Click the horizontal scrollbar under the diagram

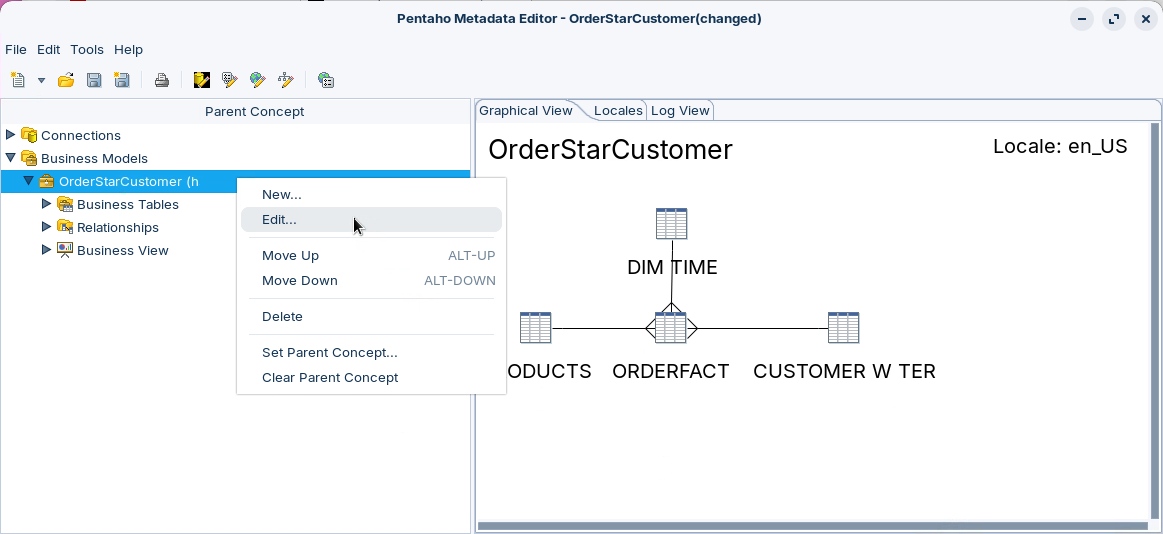[x=811, y=526]
